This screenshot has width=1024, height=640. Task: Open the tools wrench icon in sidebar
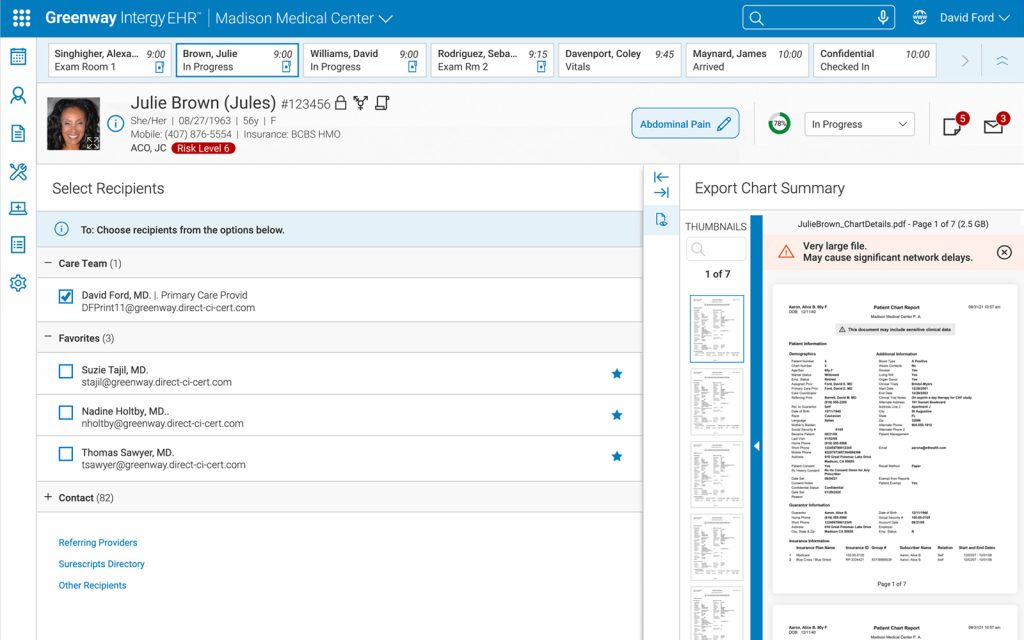coord(18,172)
